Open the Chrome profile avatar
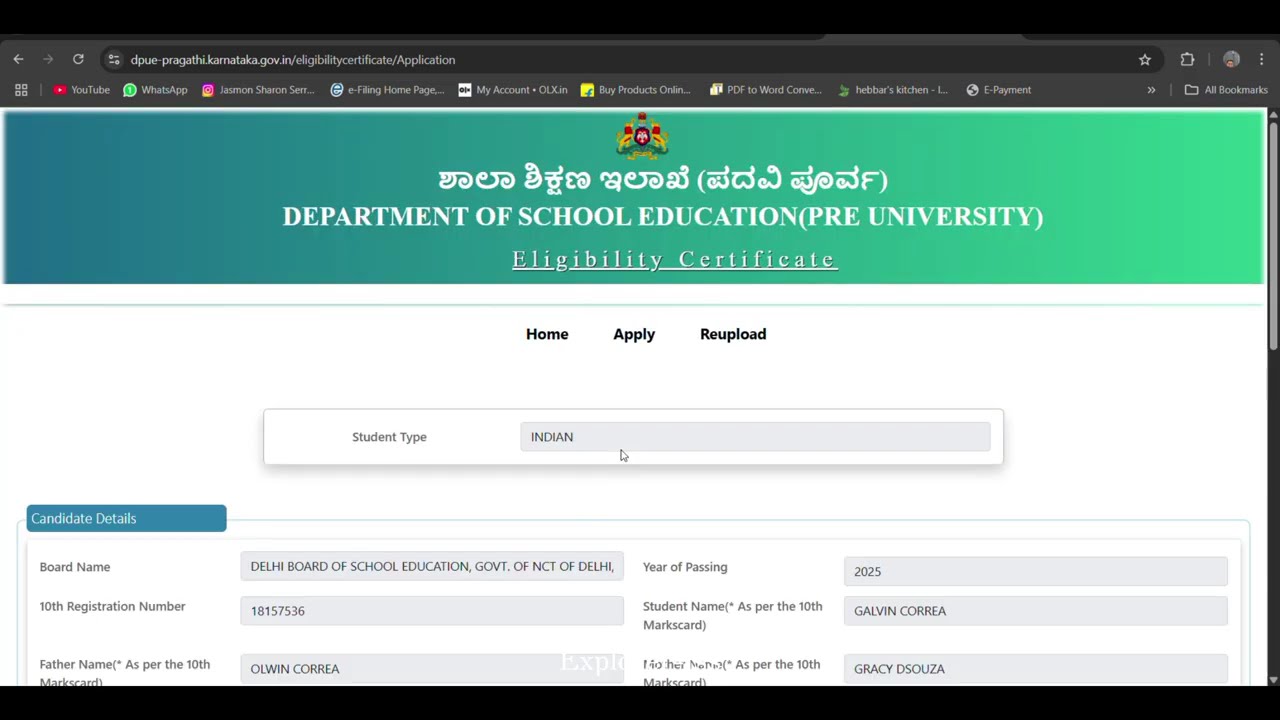The height and width of the screenshot is (720, 1280). (x=1231, y=60)
